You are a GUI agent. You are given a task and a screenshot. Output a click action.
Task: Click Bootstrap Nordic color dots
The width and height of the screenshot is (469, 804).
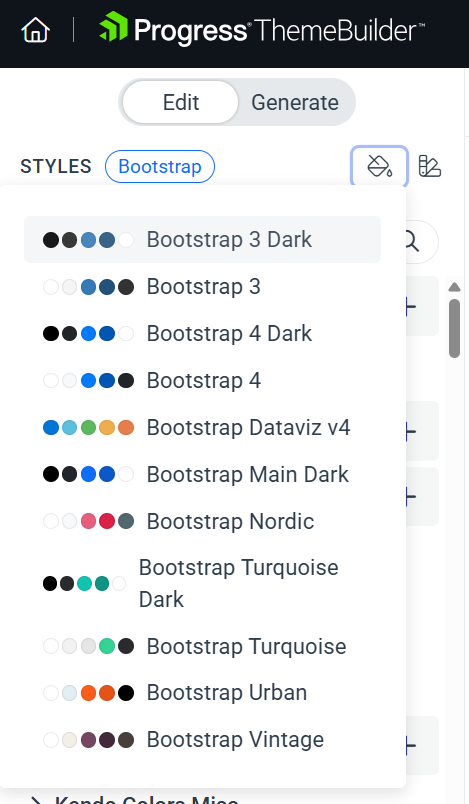(88, 521)
